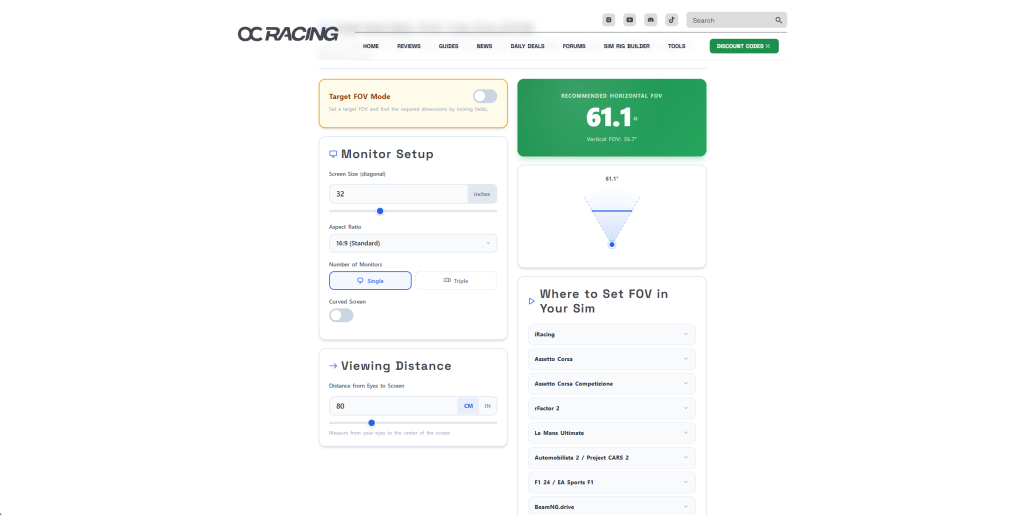Open the YouTube channel icon
Screen dimensions: 1024x515
pos(630,20)
